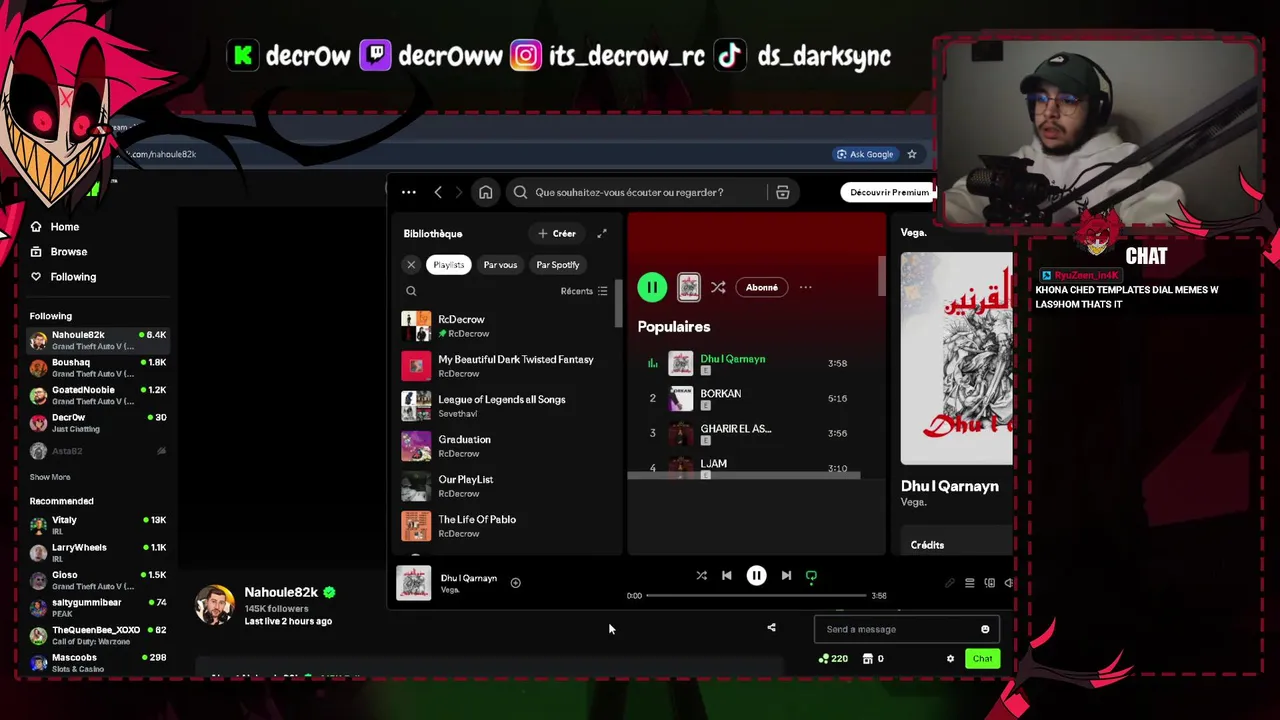Expand the Bibliothèque panel to full view

point(602,234)
